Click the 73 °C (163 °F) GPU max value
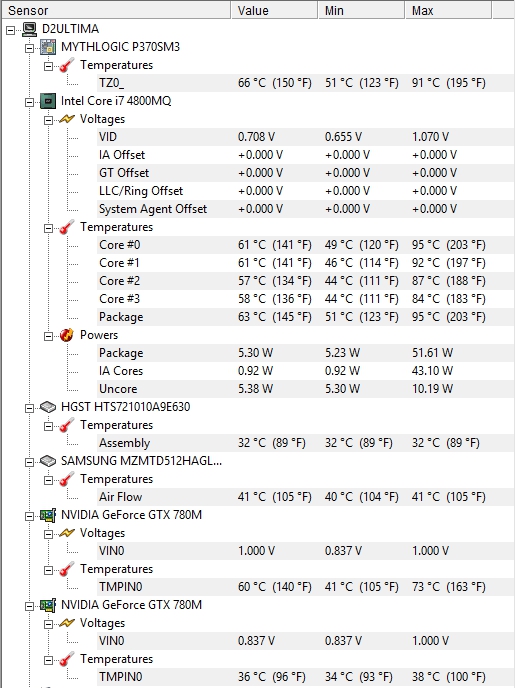The image size is (515, 688). pyautogui.click(x=448, y=587)
